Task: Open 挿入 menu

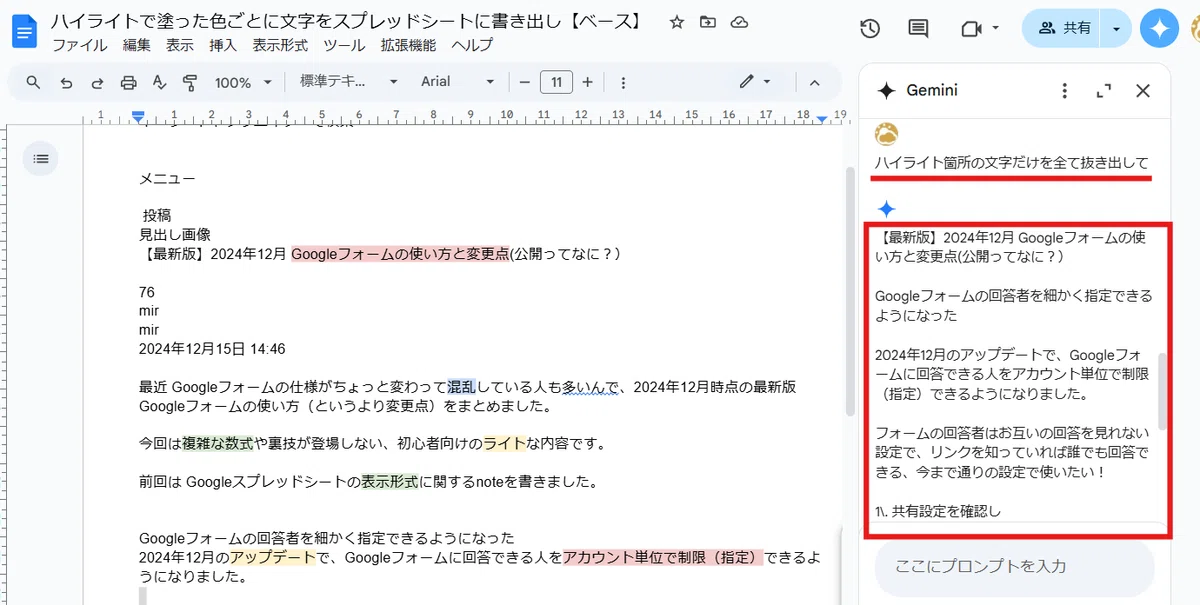Action: (223, 45)
